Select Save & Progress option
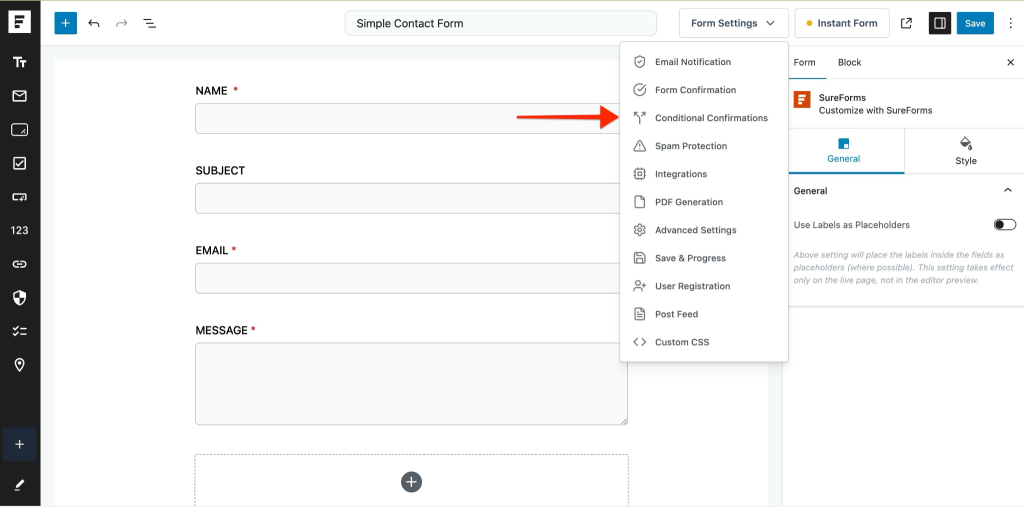Image resolution: width=1024 pixels, height=512 pixels. [703, 259]
